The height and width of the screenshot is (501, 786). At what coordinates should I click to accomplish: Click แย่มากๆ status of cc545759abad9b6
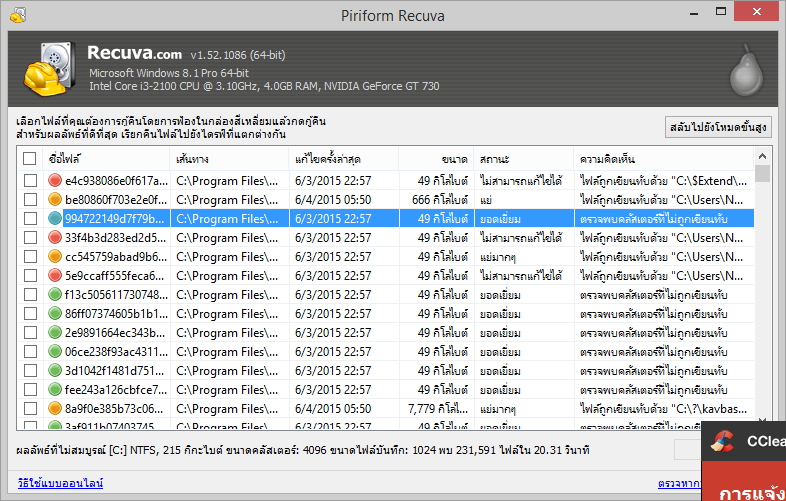click(x=497, y=257)
